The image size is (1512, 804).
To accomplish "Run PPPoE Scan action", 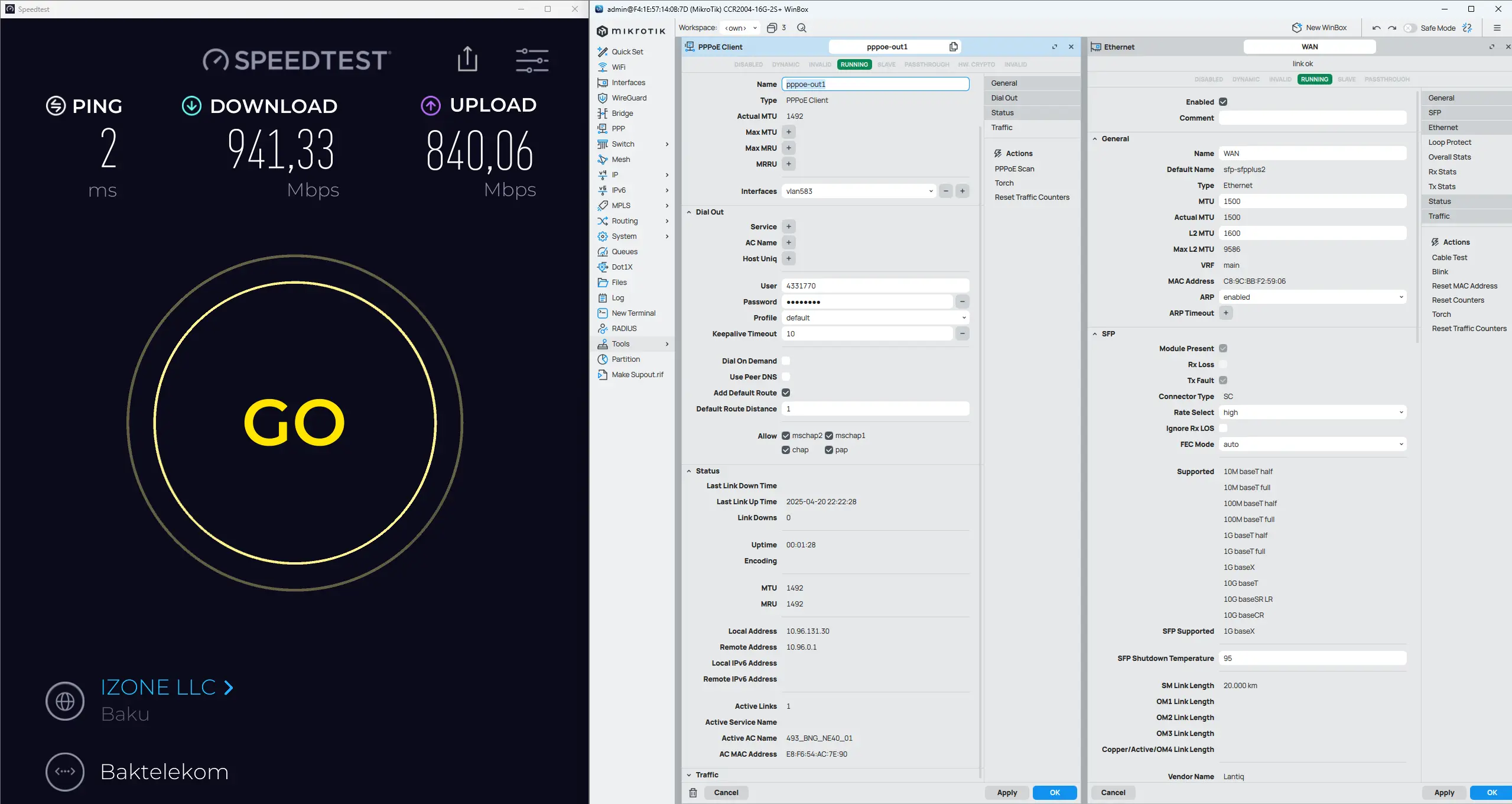I will pyautogui.click(x=1014, y=168).
